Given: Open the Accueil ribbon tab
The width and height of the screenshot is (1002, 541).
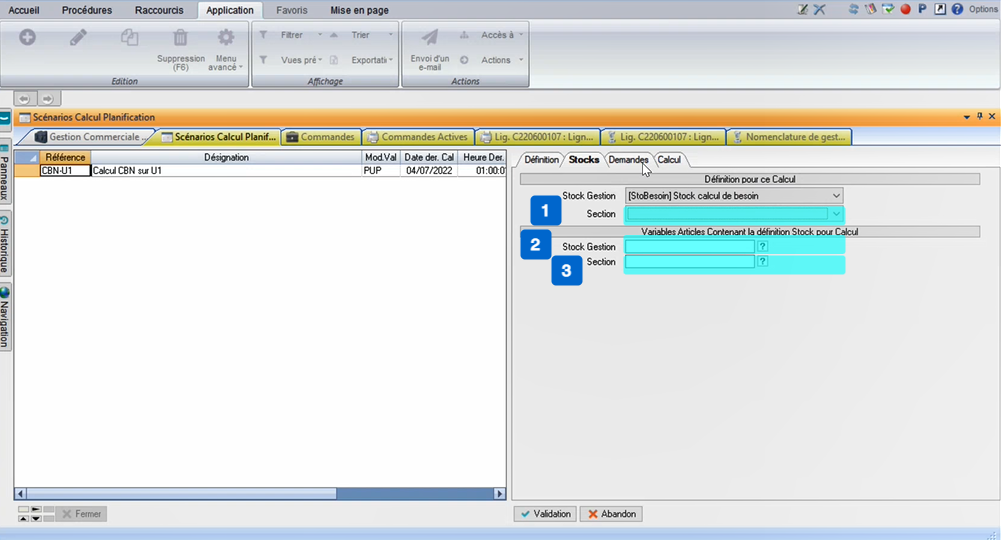Looking at the screenshot, I should pyautogui.click(x=24, y=10).
